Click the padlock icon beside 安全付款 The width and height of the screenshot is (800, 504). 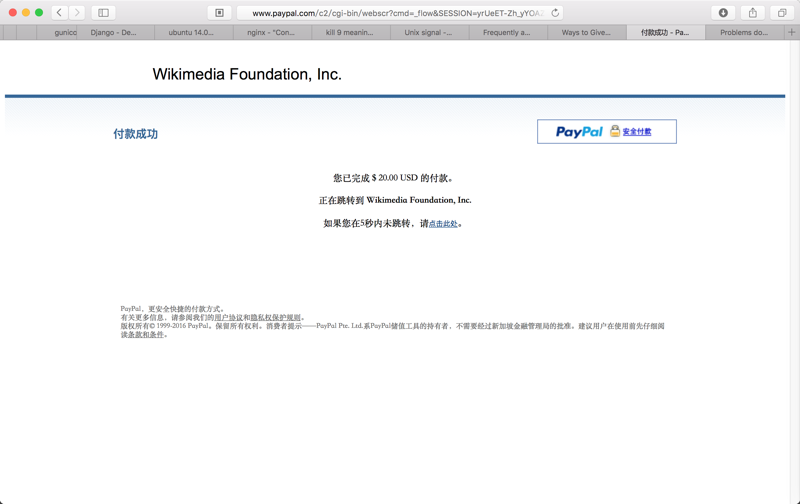[x=615, y=131]
